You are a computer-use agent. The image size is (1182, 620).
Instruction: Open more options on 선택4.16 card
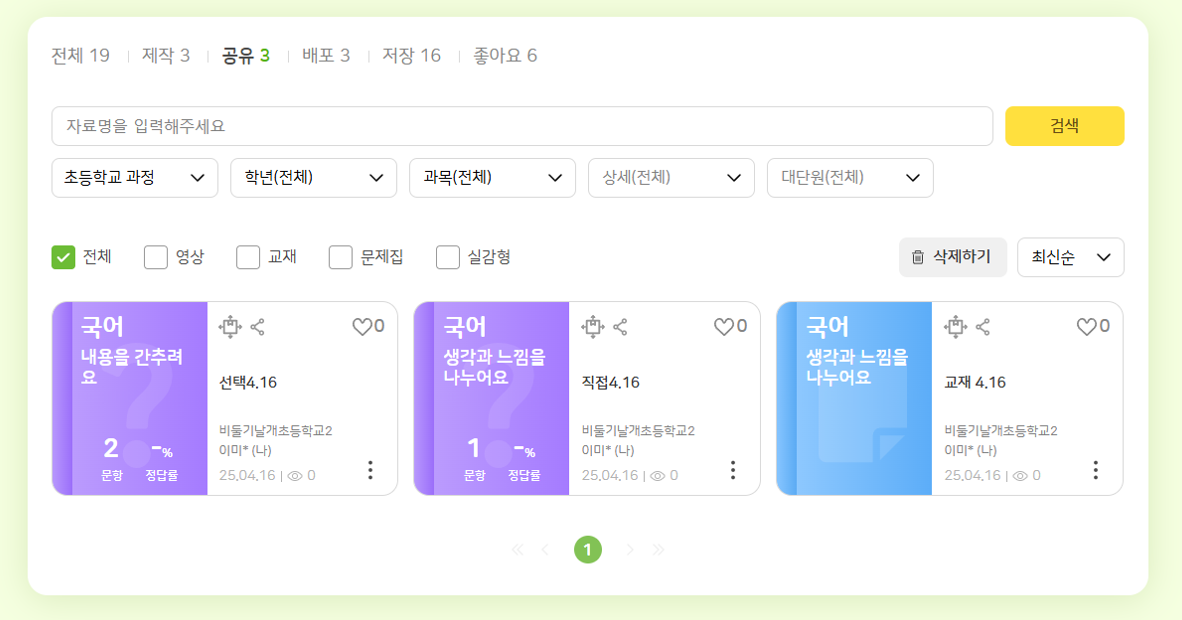(x=370, y=470)
